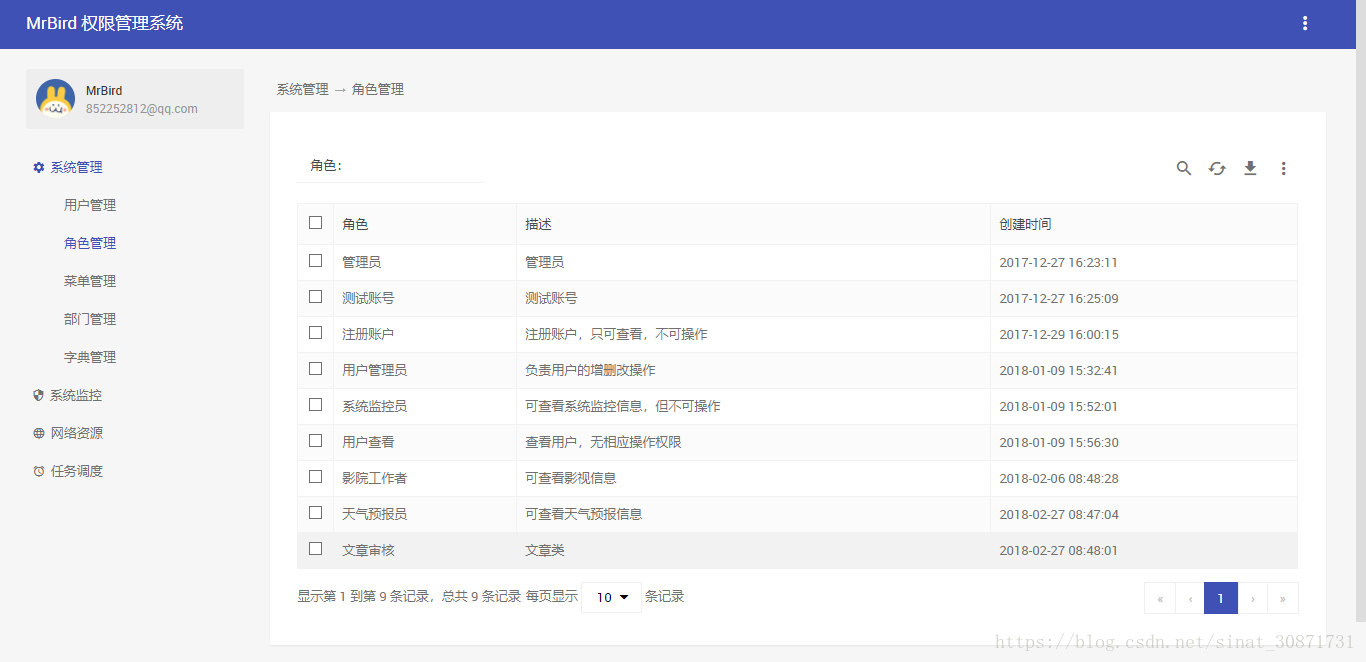
Task: Click 查看用户，无相应操作权限 description
Action: (x=603, y=442)
